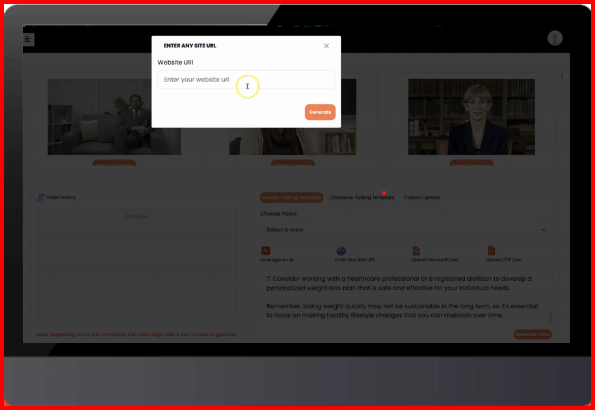Click the Website URL input field
The width and height of the screenshot is (595, 410).
pos(246,79)
